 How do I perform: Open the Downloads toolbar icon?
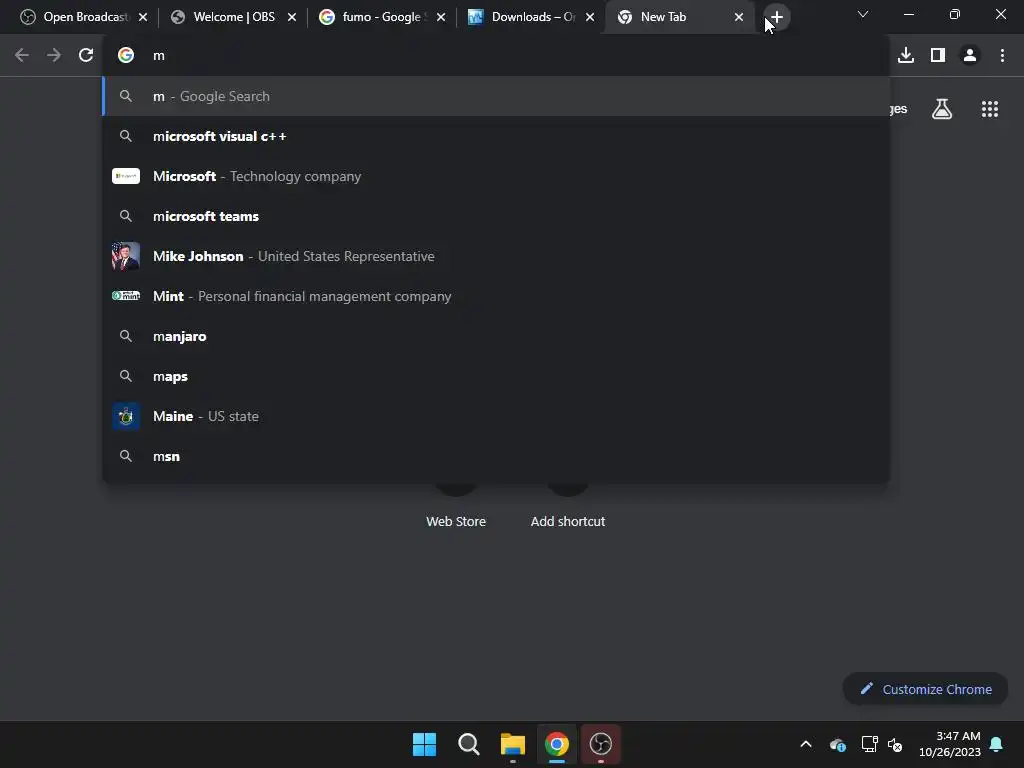[x=906, y=56]
